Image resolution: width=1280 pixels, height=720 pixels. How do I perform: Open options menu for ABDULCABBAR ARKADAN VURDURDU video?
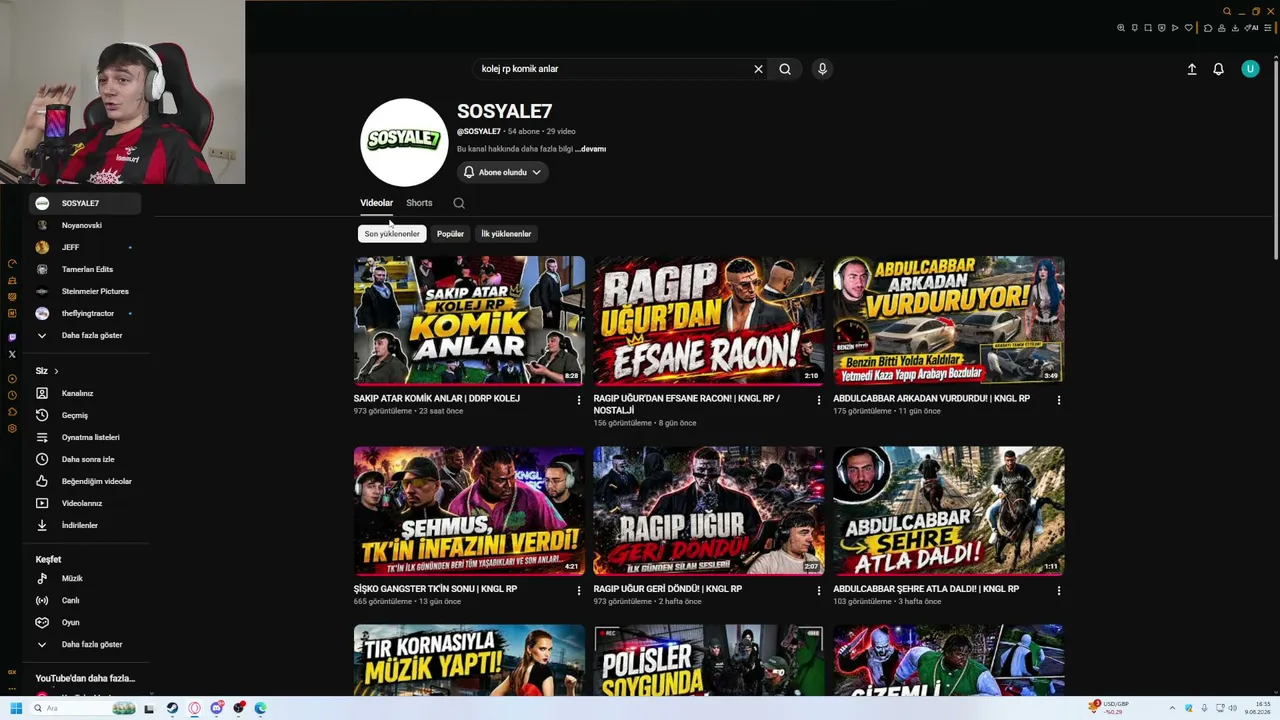(x=1058, y=400)
